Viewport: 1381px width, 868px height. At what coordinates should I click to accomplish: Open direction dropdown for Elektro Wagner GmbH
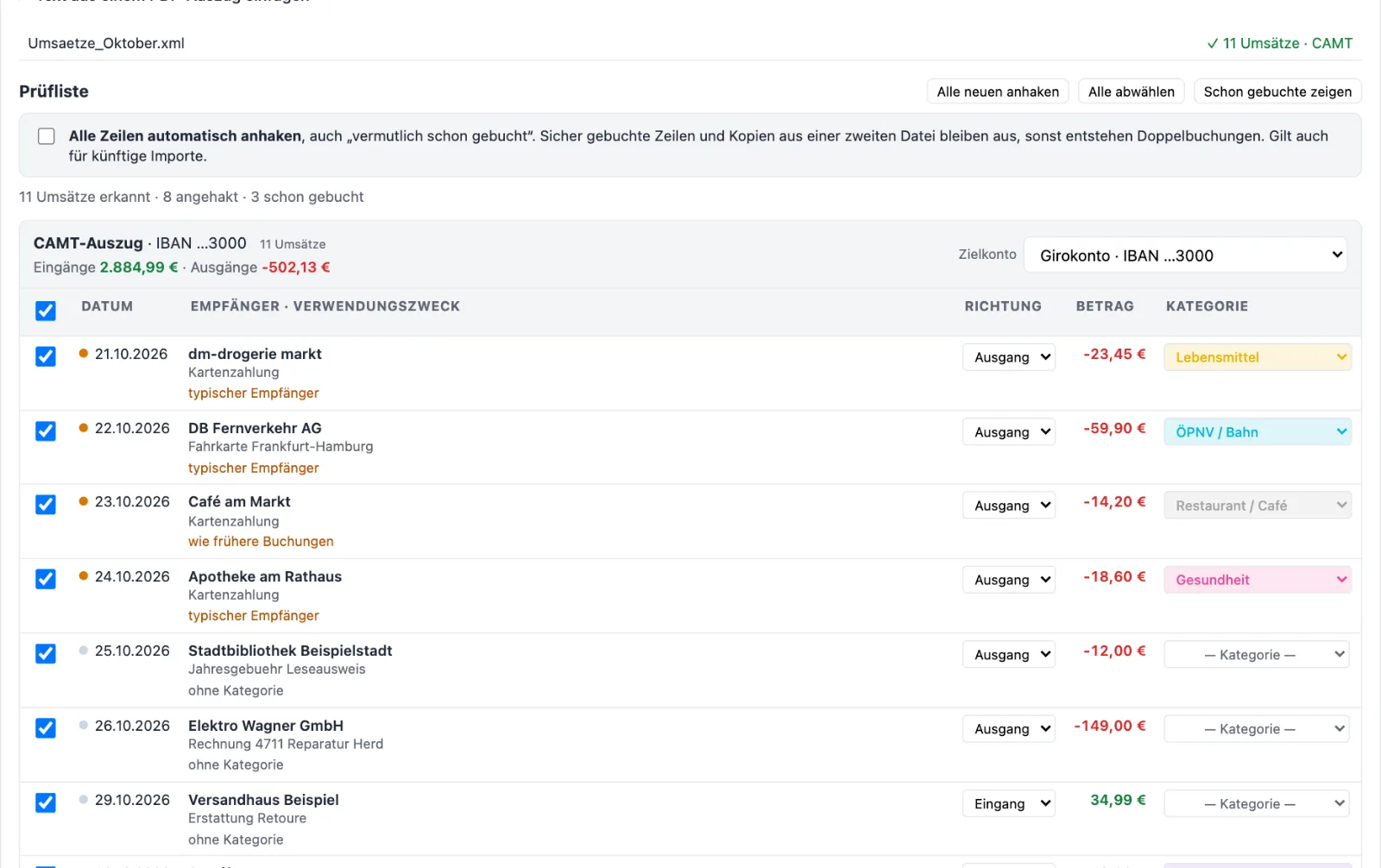[1009, 729]
